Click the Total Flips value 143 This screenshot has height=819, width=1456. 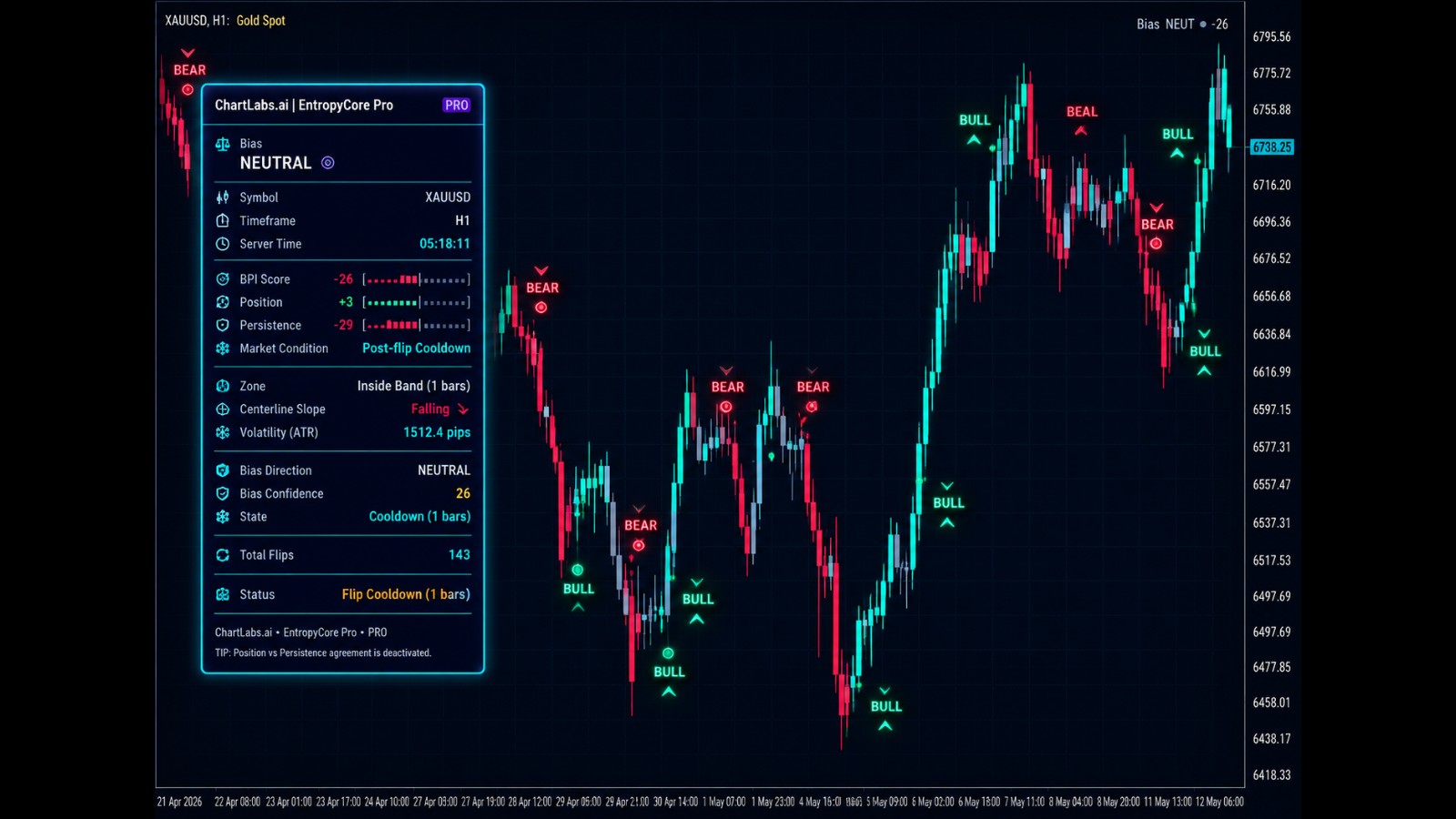[x=460, y=555]
